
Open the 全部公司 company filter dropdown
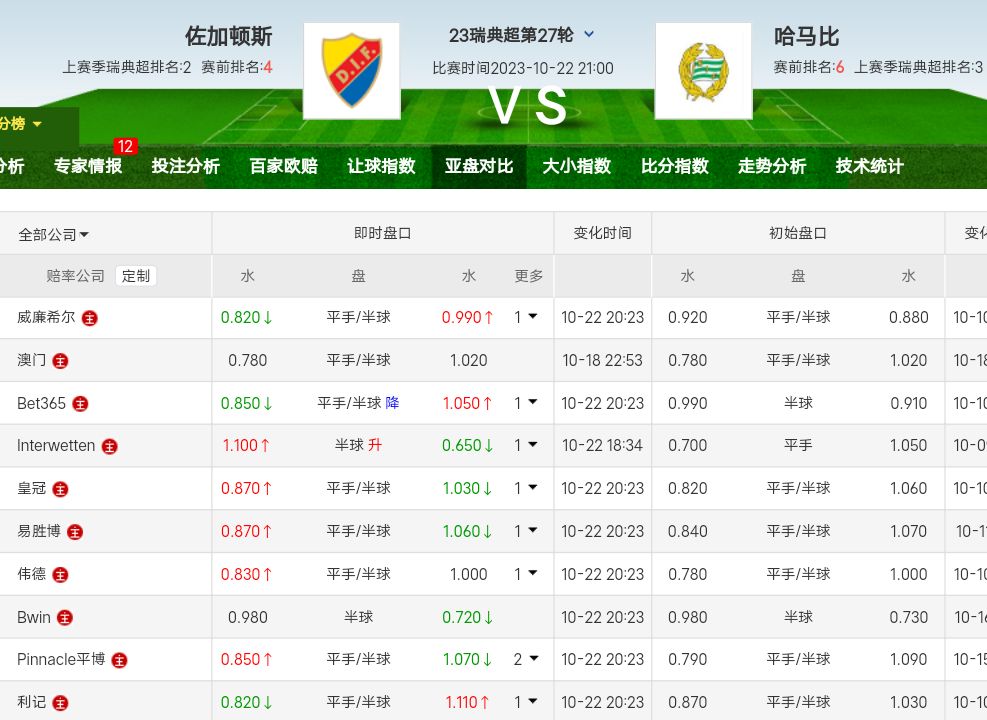click(x=54, y=235)
